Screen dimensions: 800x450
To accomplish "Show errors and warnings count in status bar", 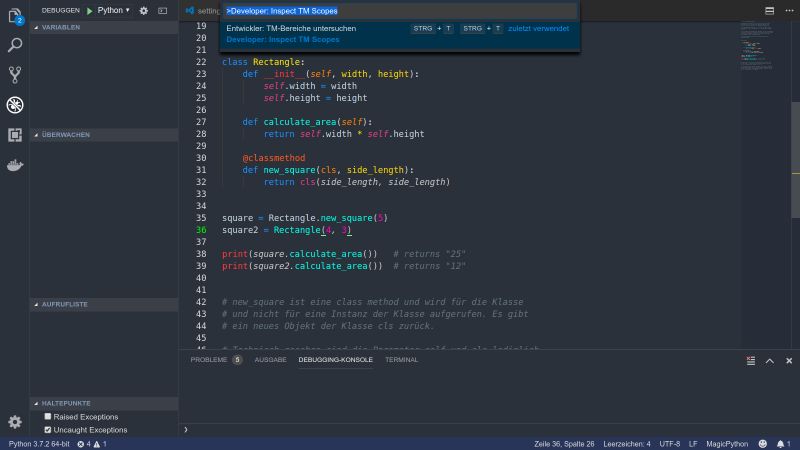I will 92,444.
